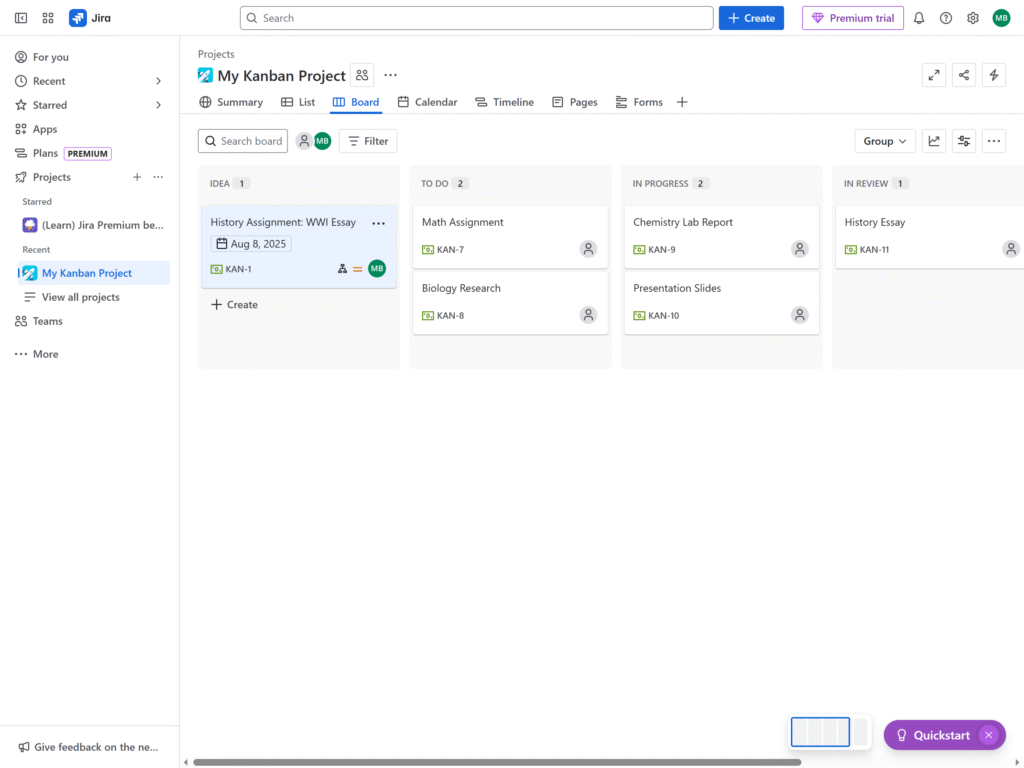The height and width of the screenshot is (768, 1024).
Task: Open Apps in the sidebar
Action: [x=89, y=129]
